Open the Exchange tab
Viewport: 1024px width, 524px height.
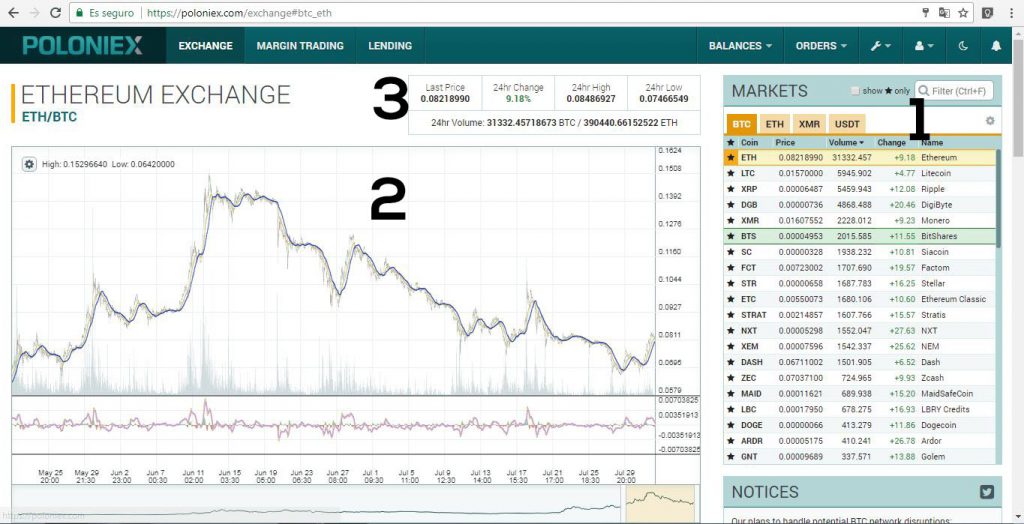(x=205, y=46)
